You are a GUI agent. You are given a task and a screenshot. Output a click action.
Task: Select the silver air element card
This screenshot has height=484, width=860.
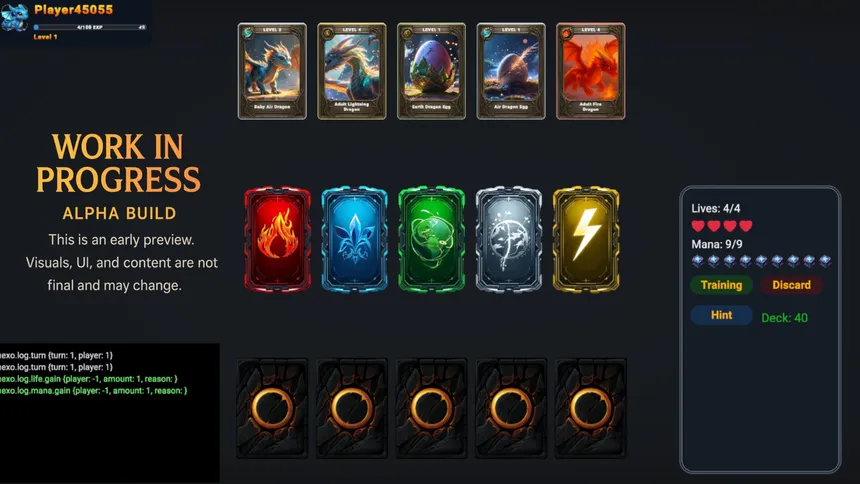(508, 239)
